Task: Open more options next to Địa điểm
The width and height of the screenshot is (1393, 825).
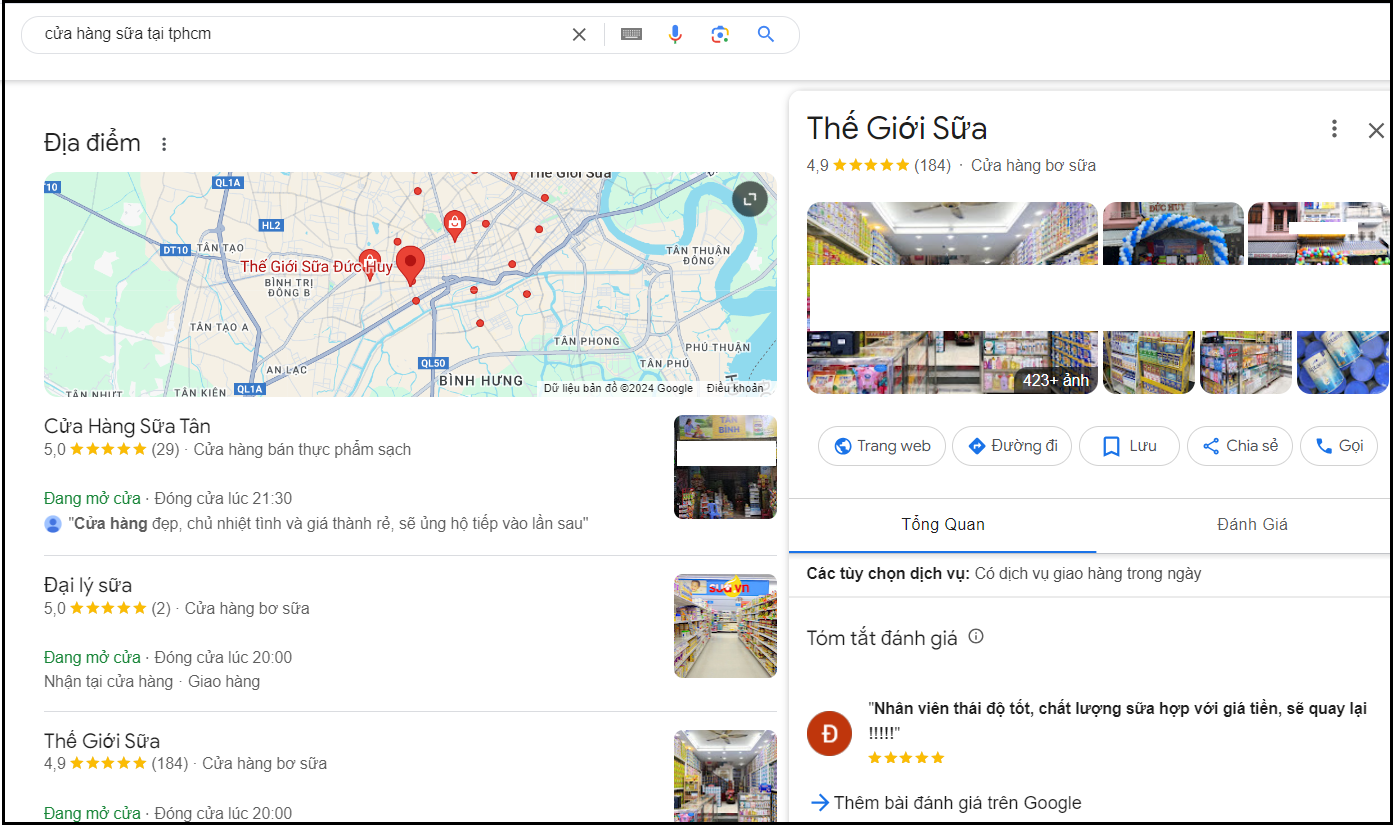Action: coord(164,144)
